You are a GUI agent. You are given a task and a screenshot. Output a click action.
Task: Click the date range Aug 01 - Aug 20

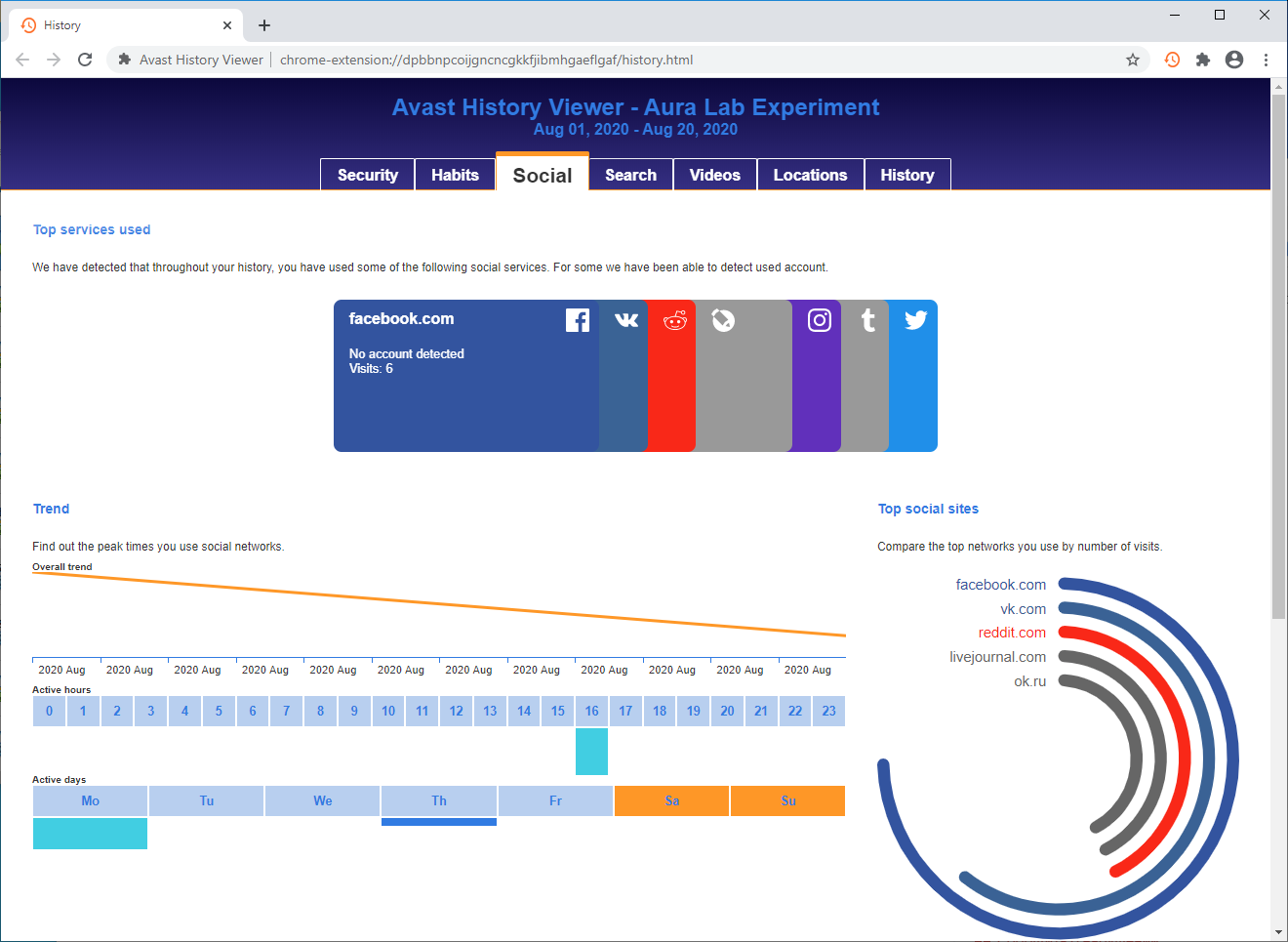point(635,129)
